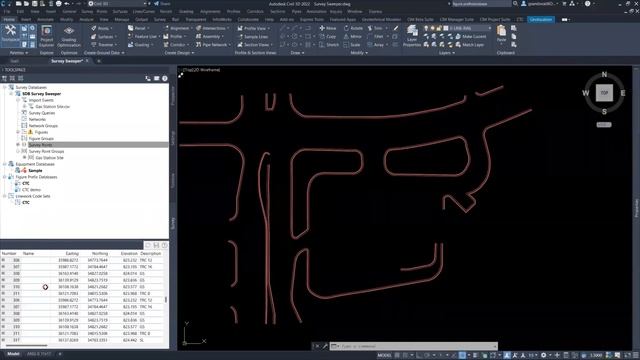Click the Erase pencil icon in Modify panel

[x=396, y=28]
